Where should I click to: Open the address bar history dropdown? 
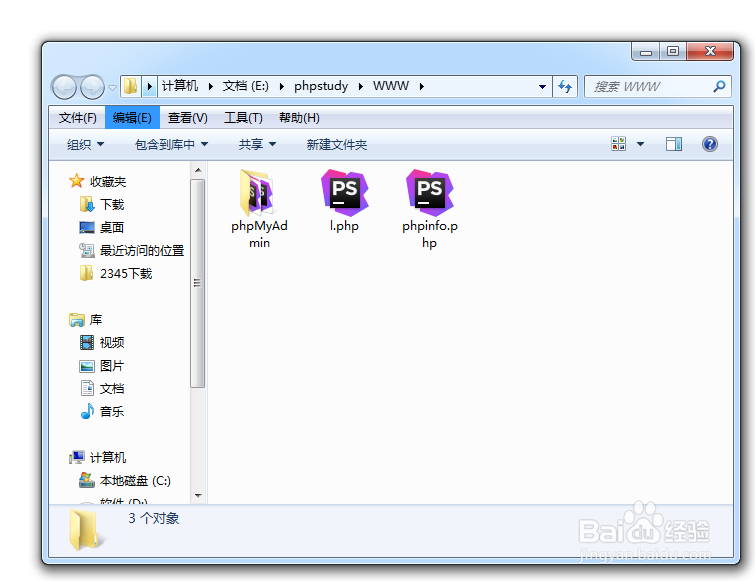tap(542, 87)
